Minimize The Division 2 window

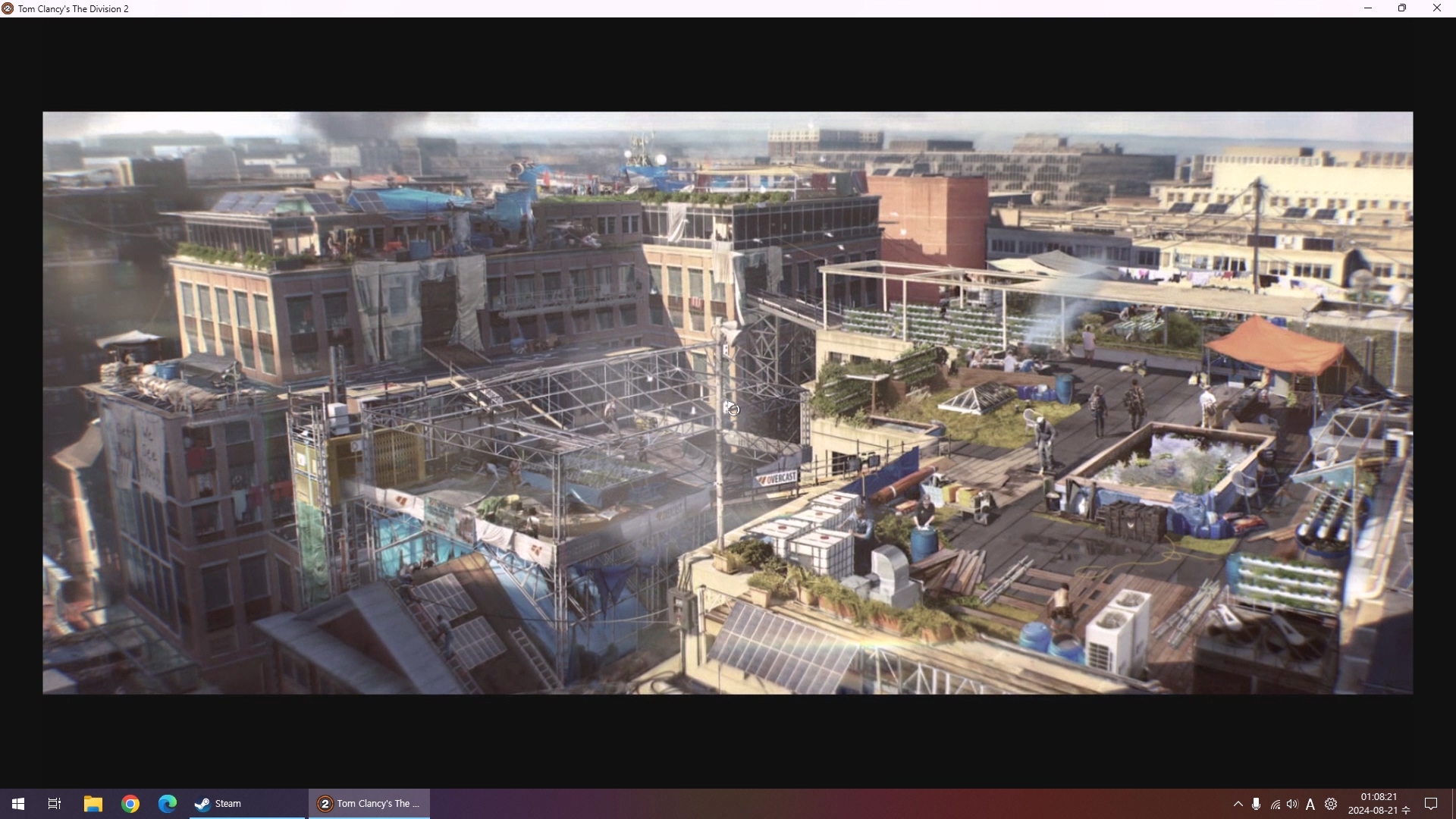[1368, 8]
